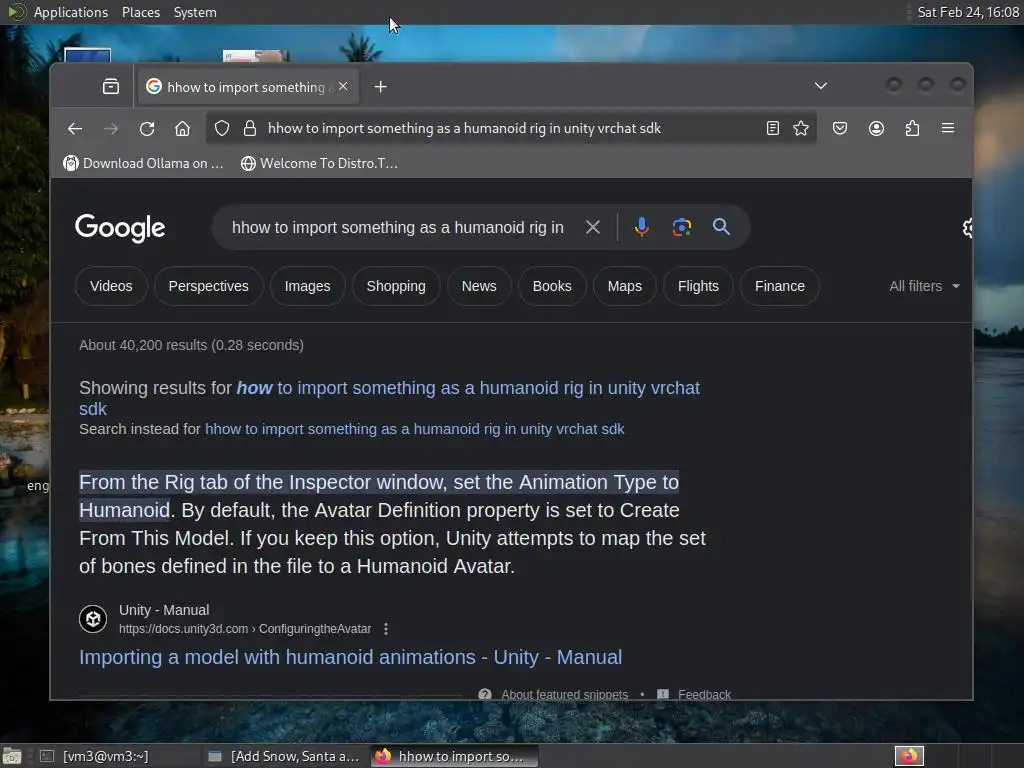
Task: Filter results by Videos
Action: (x=111, y=286)
